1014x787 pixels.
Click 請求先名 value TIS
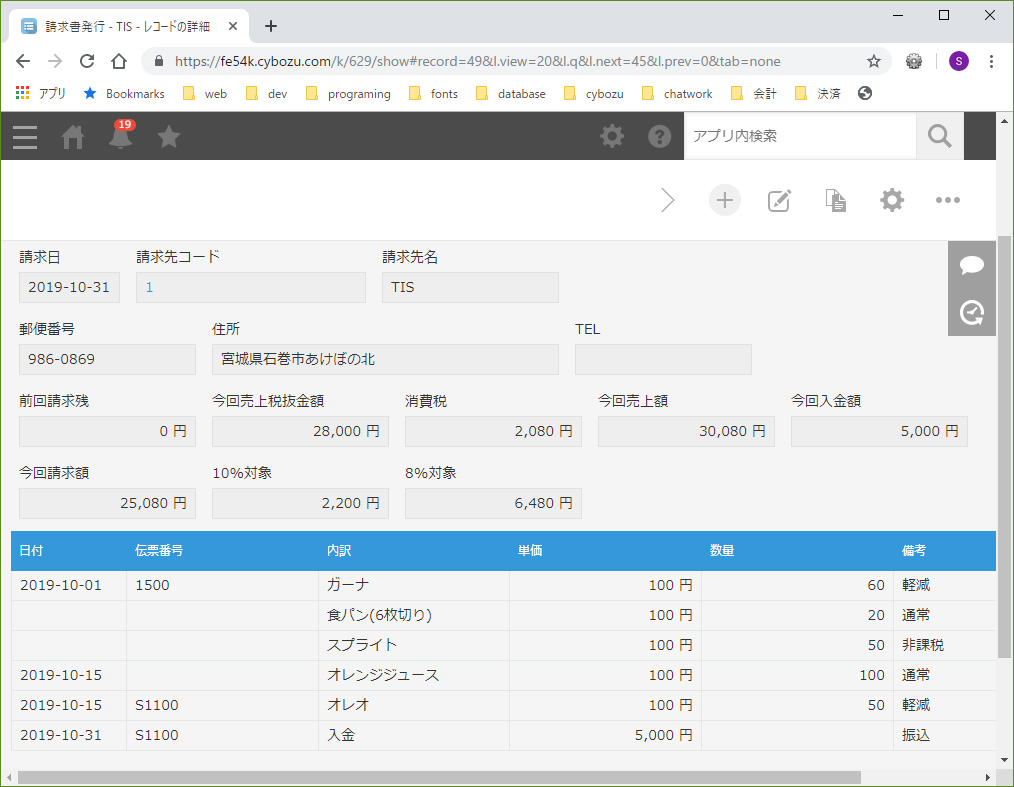click(470, 287)
